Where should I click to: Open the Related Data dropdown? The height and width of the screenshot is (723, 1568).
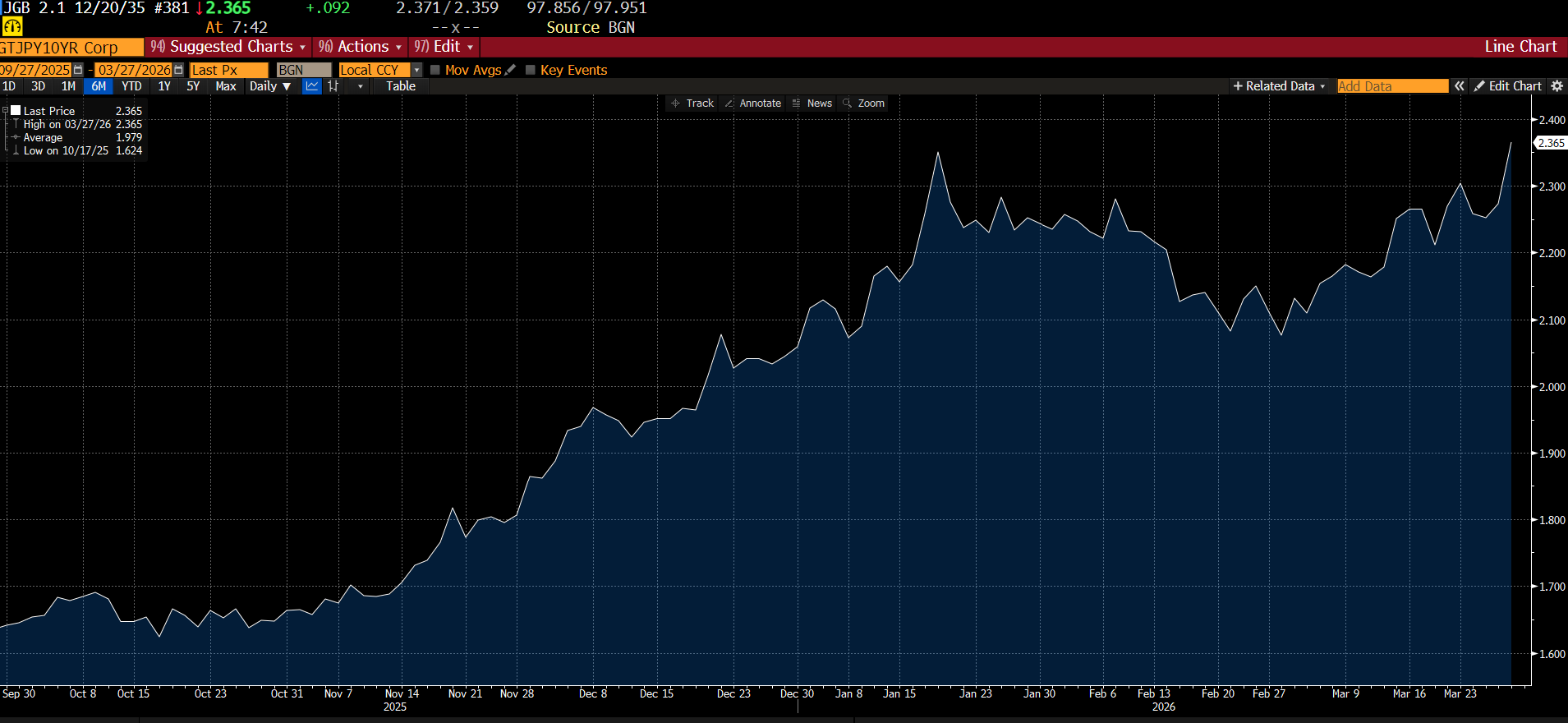[1279, 86]
